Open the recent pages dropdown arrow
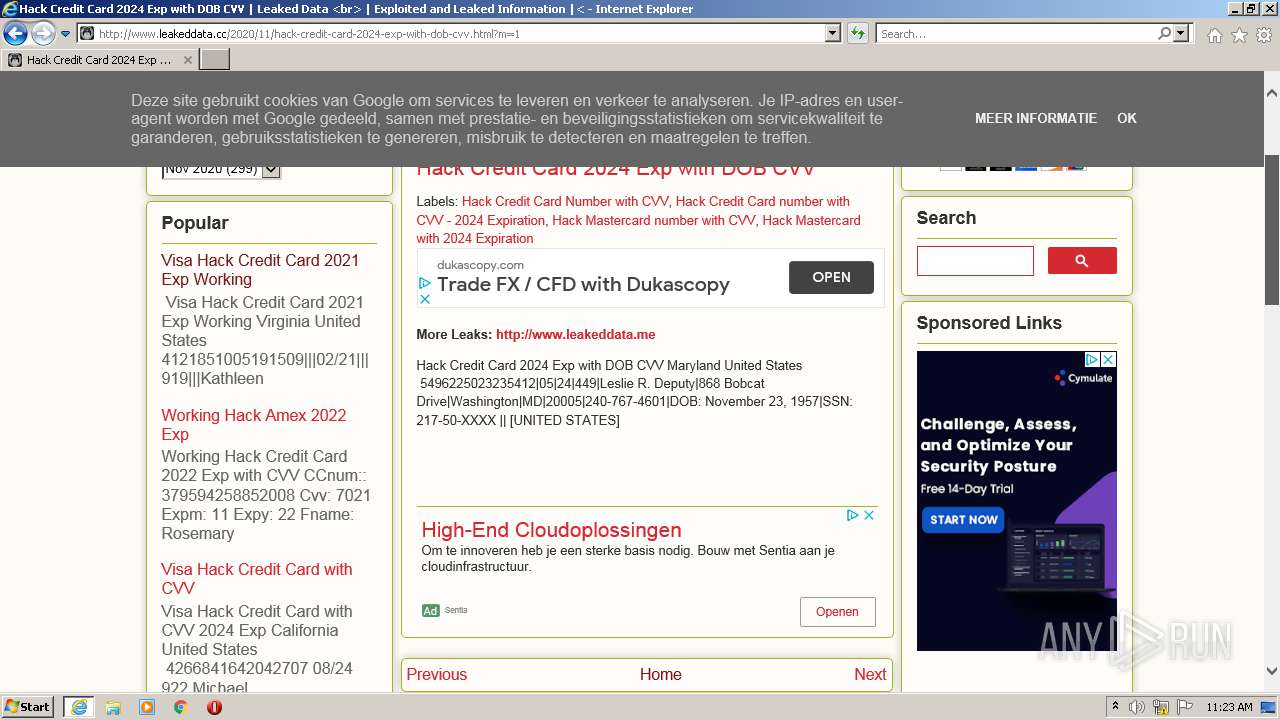1280x720 pixels. click(x=66, y=34)
